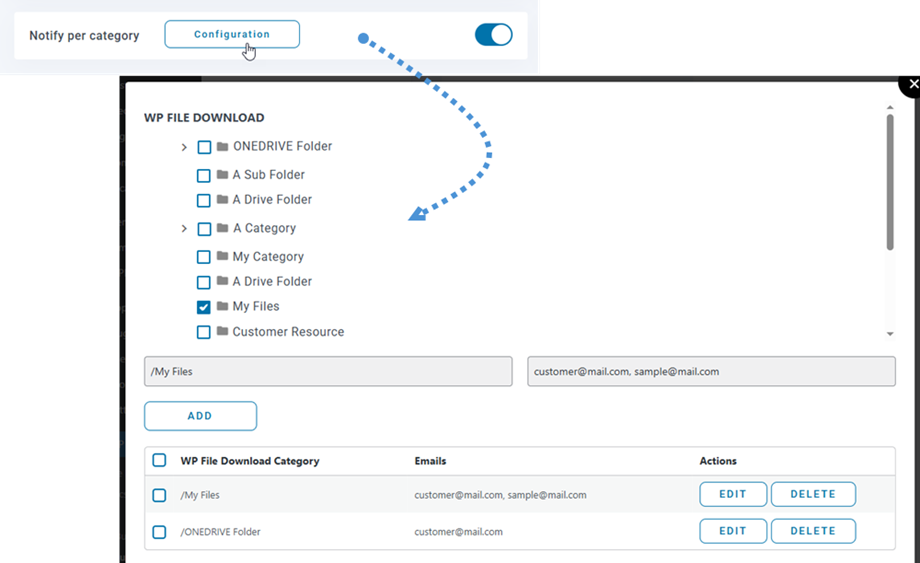Screen dimensions: 920x563
Task: Open the Configuration button
Action: (232, 34)
